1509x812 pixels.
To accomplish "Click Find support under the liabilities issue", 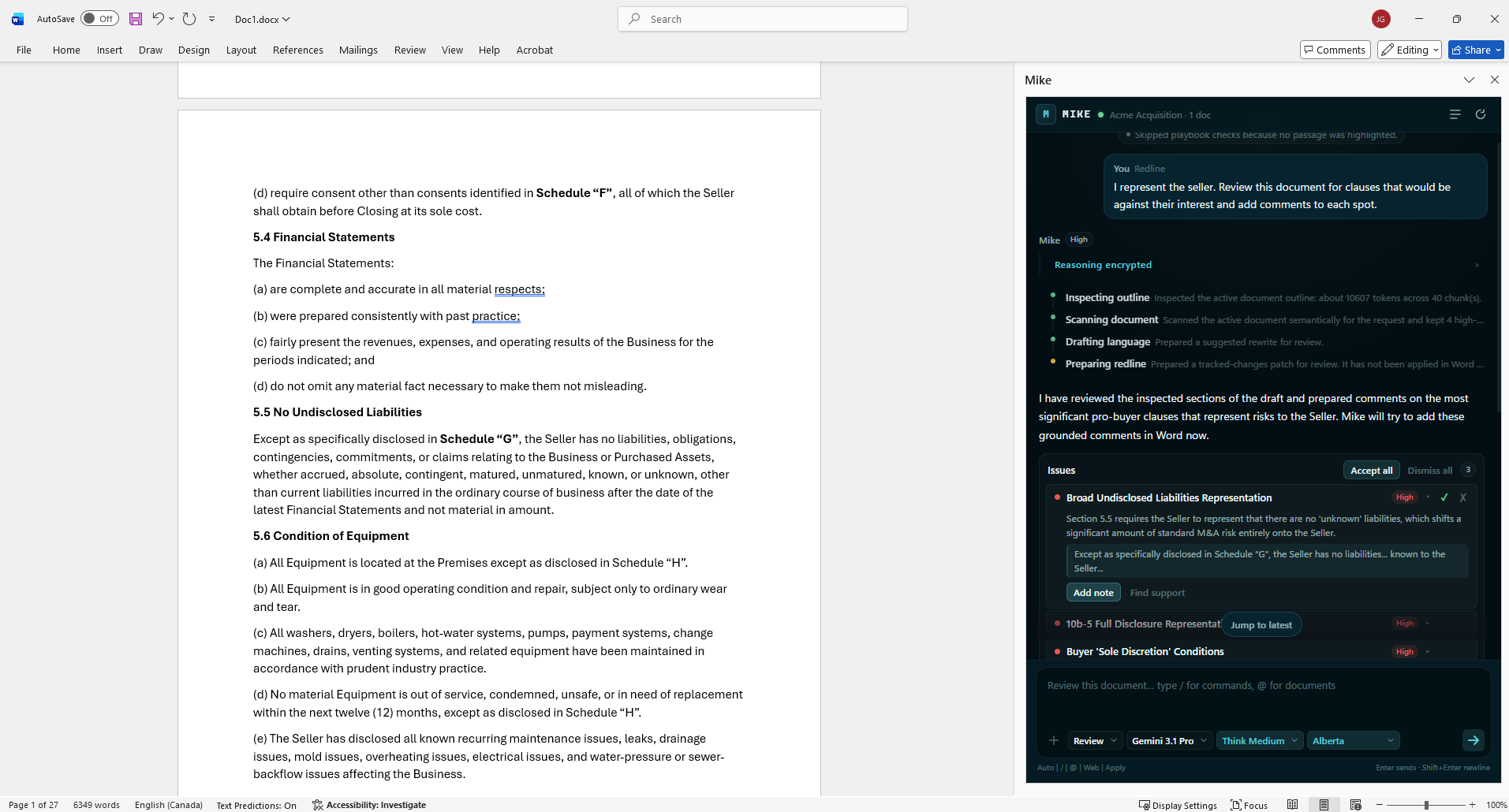I will click(1157, 592).
